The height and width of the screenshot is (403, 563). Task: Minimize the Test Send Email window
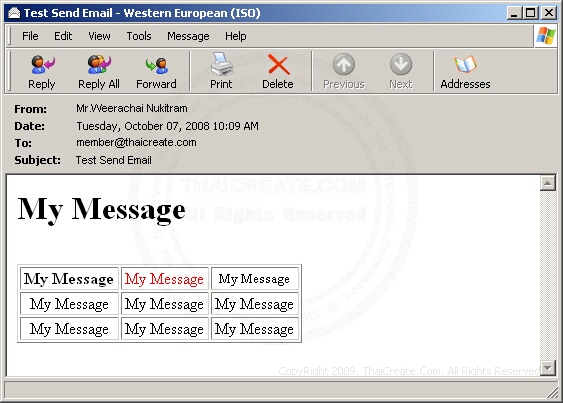(514, 13)
